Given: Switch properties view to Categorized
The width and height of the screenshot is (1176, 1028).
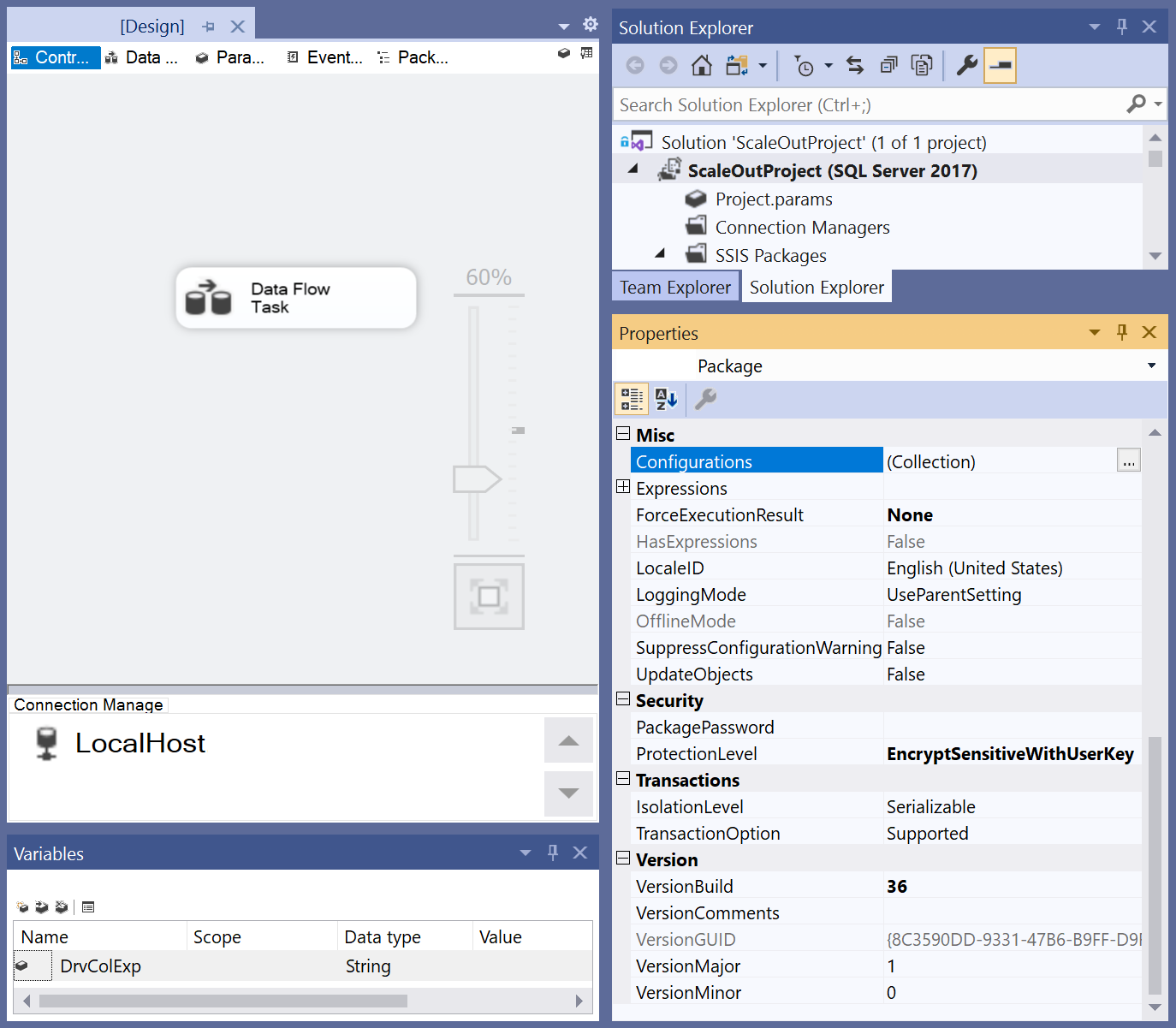Looking at the screenshot, I should click(x=631, y=399).
